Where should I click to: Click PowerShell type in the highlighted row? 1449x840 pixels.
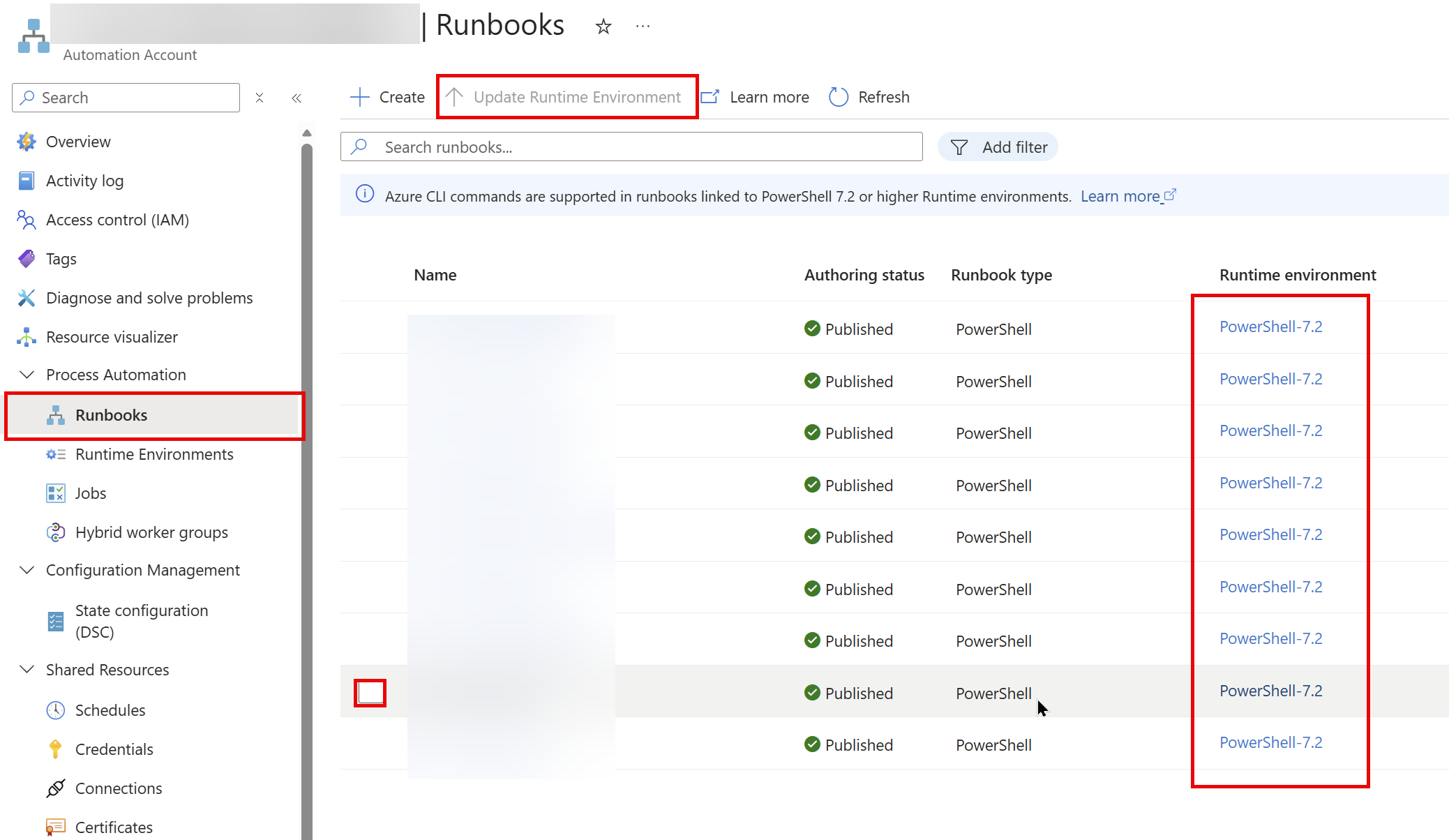pyautogui.click(x=993, y=693)
